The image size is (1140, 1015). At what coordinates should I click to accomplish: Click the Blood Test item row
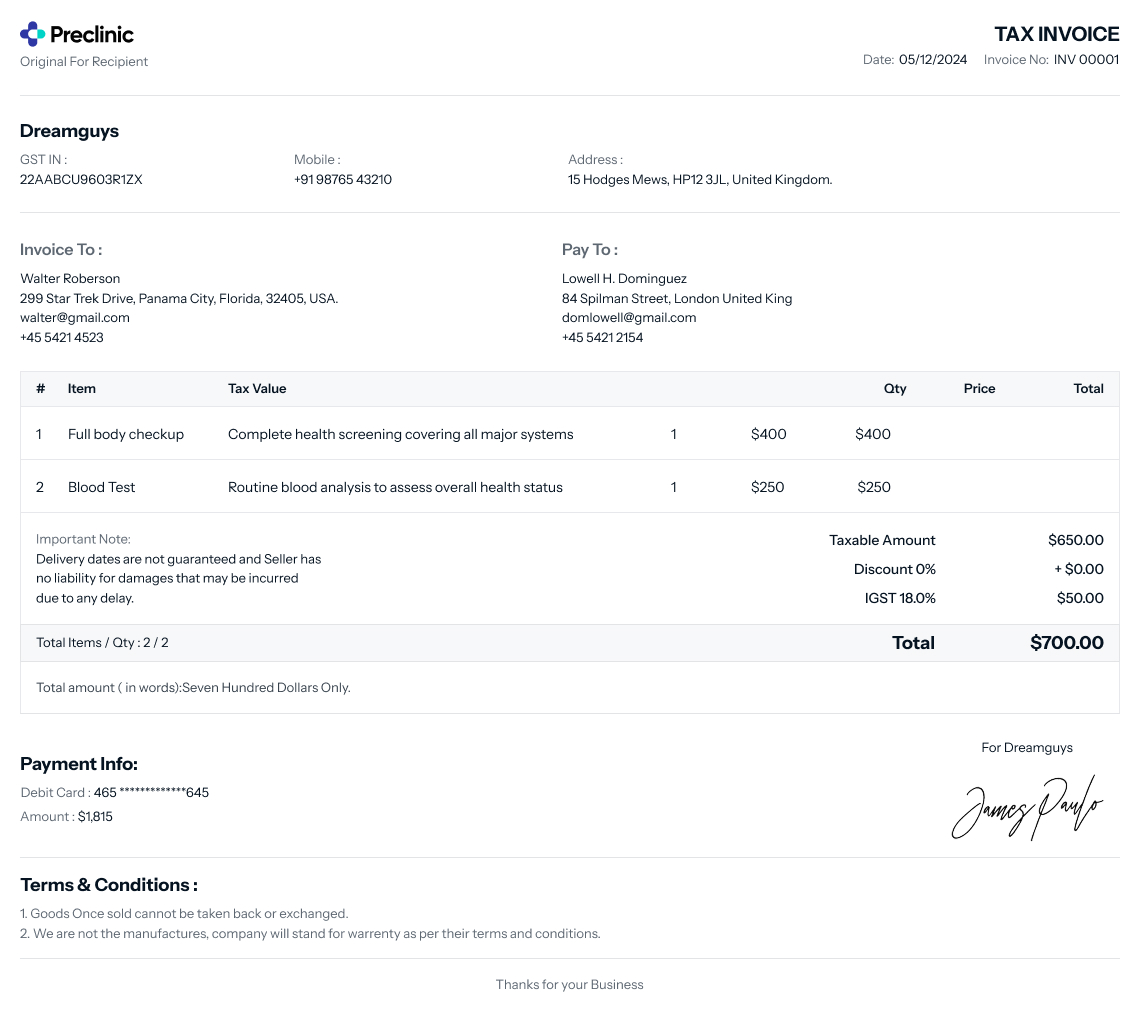(101, 487)
